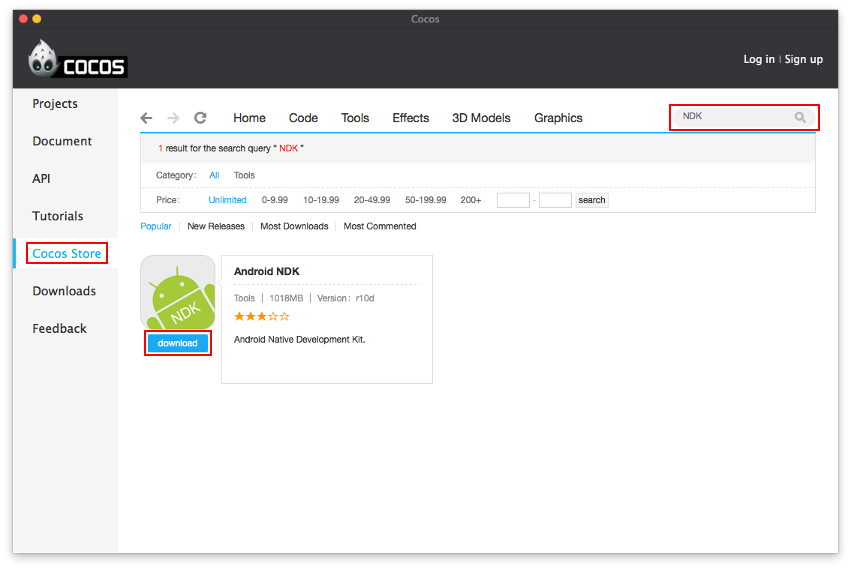
Task: Open Feedback in the sidebar
Action: click(x=59, y=328)
